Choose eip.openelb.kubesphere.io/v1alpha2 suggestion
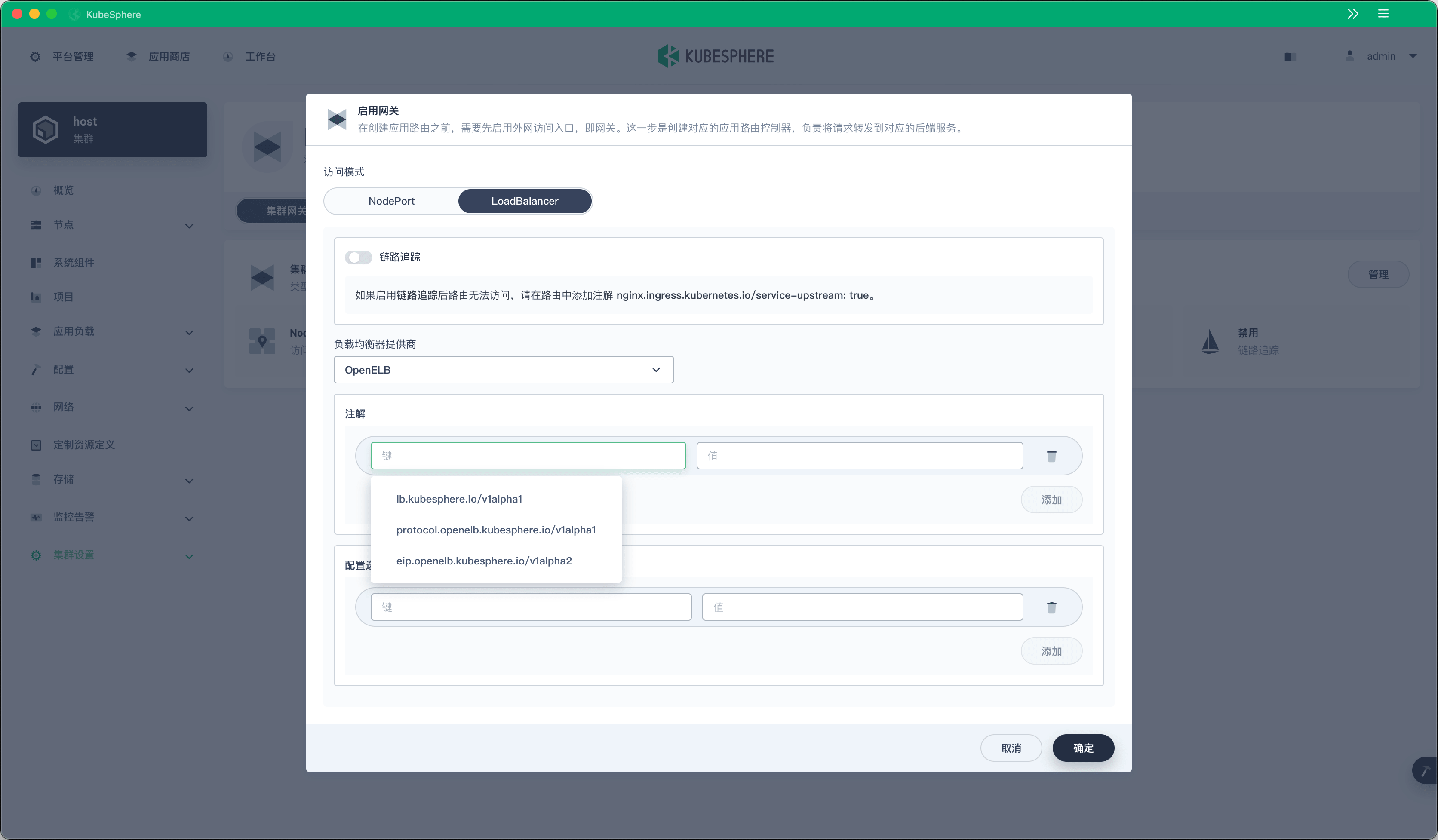The width and height of the screenshot is (1438, 840). pos(496,561)
